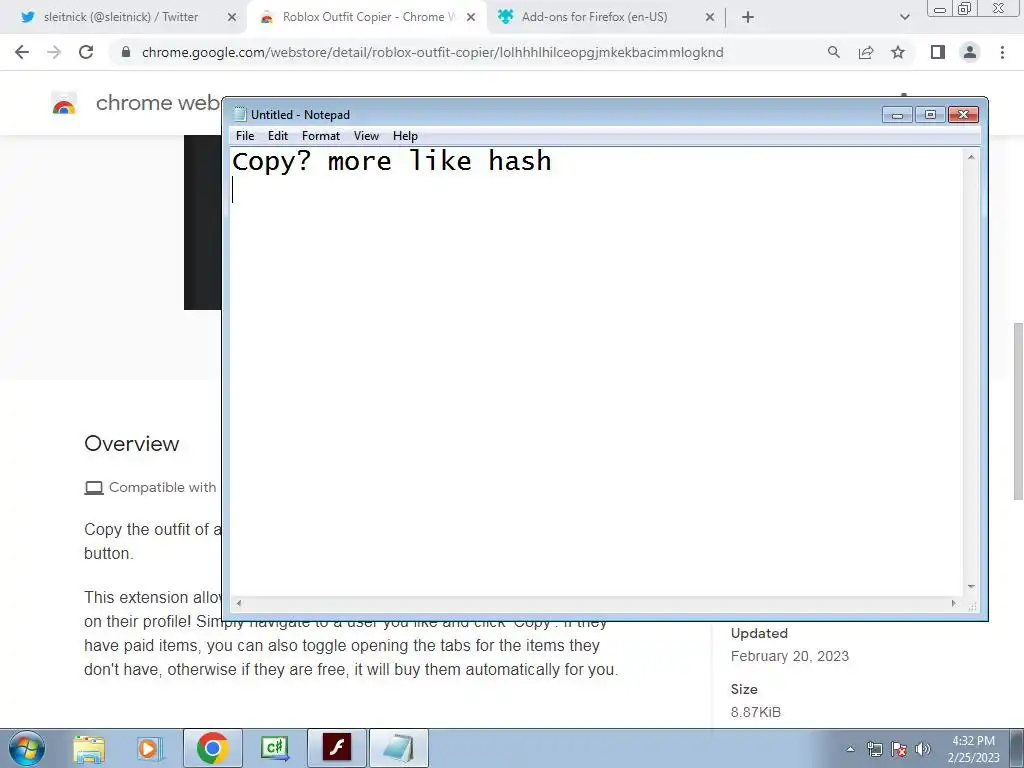
Task: Click the '8.87KiB' size value
Action: coord(756,712)
